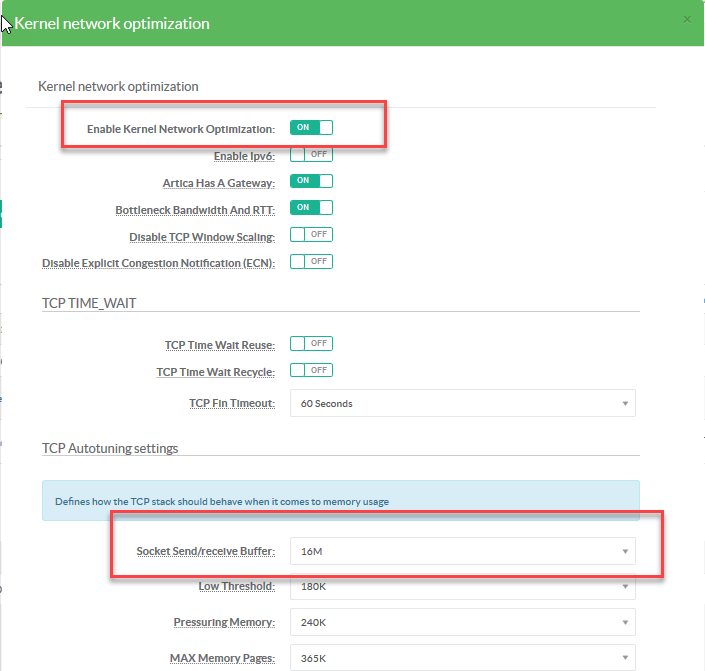
Task: Turn on the Enable Ipv6 switch
Action: tap(311, 155)
